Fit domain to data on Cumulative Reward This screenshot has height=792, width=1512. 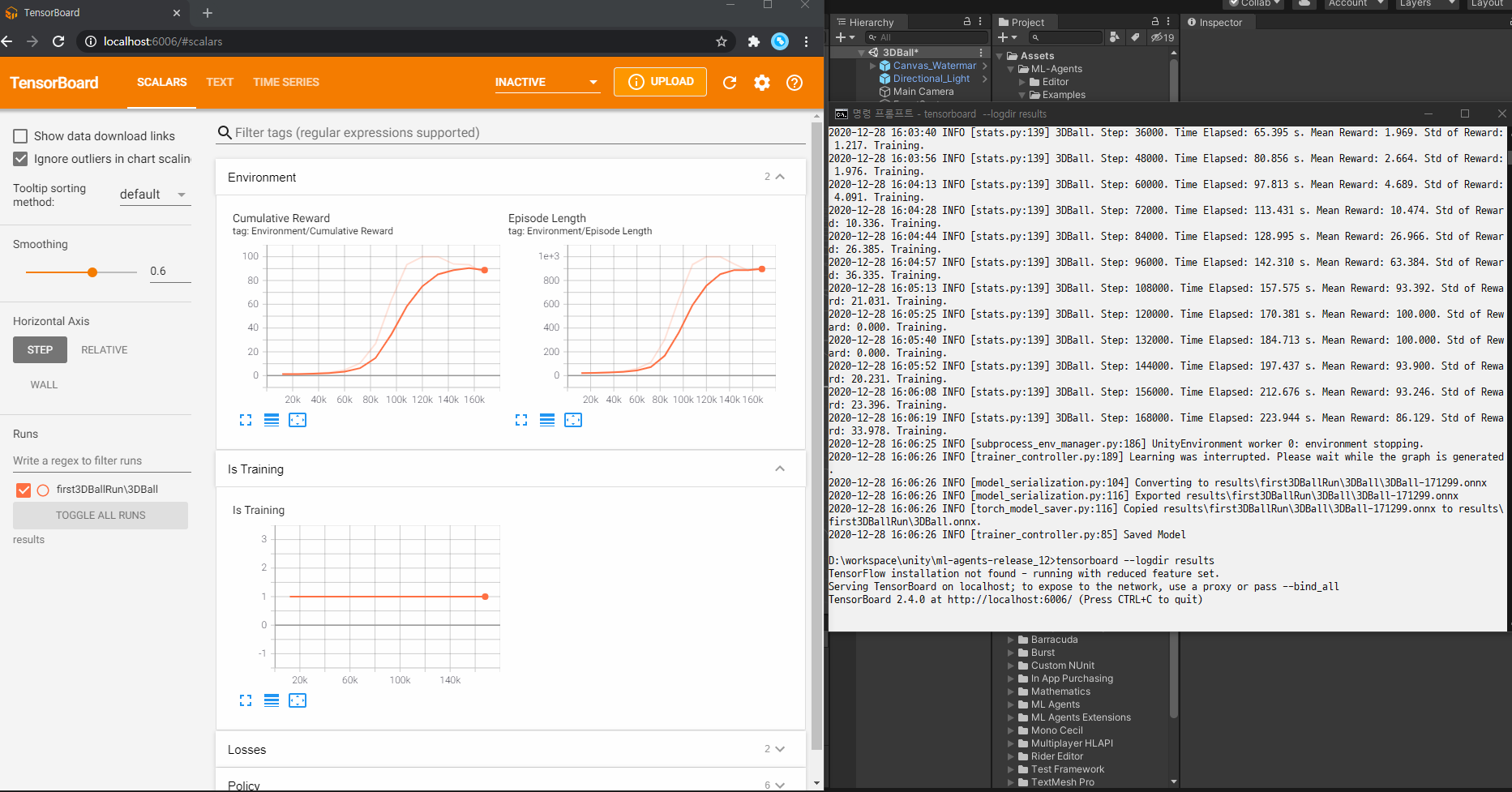click(298, 420)
